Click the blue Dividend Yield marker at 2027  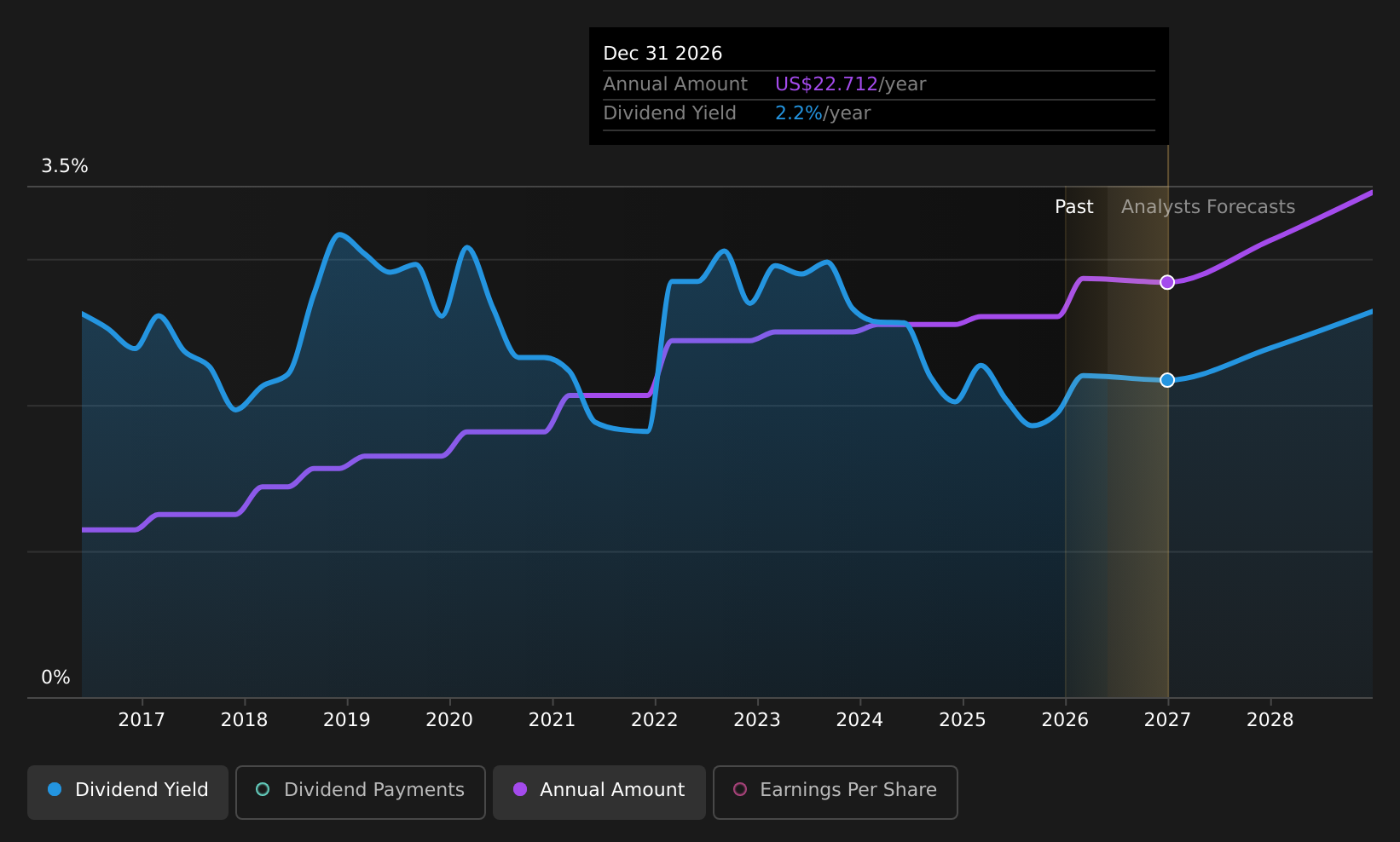[x=1167, y=380]
